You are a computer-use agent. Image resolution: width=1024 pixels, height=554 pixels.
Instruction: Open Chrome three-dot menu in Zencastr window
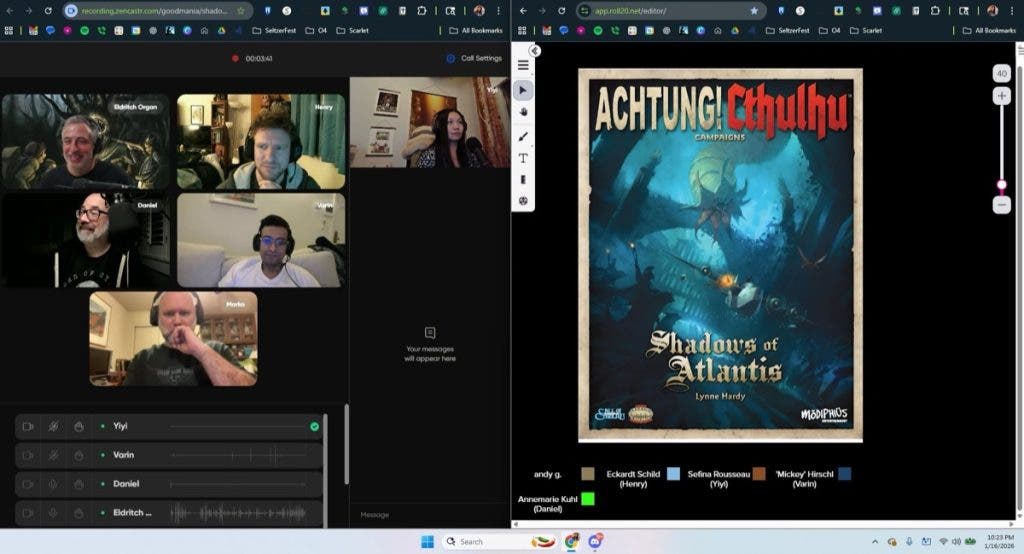pos(498,10)
